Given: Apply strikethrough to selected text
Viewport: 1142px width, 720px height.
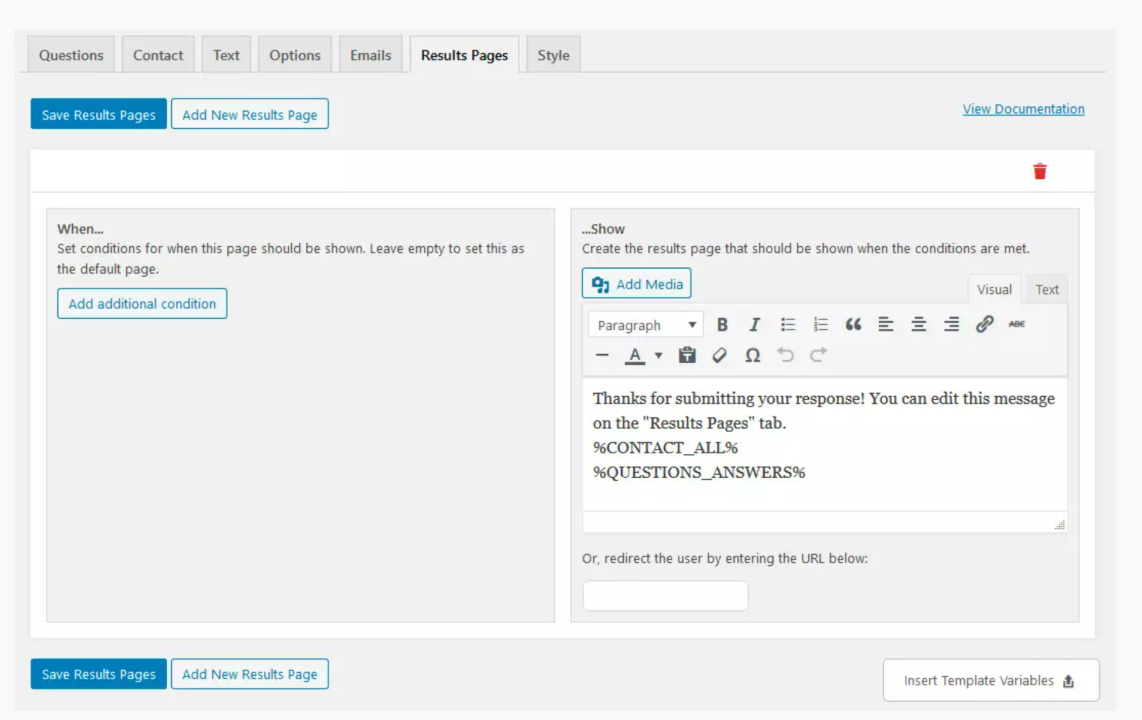Looking at the screenshot, I should click(1016, 324).
